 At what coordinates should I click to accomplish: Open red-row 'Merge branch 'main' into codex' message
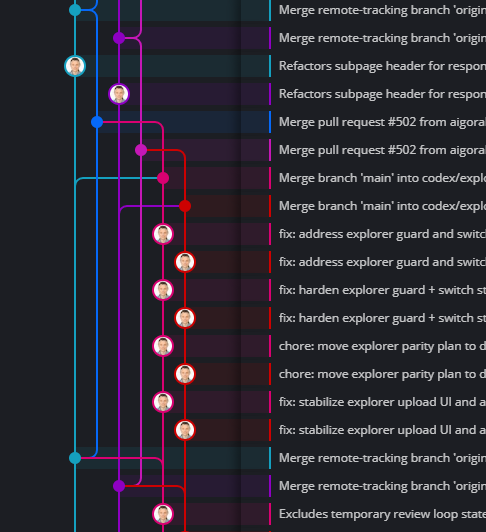click(x=382, y=206)
